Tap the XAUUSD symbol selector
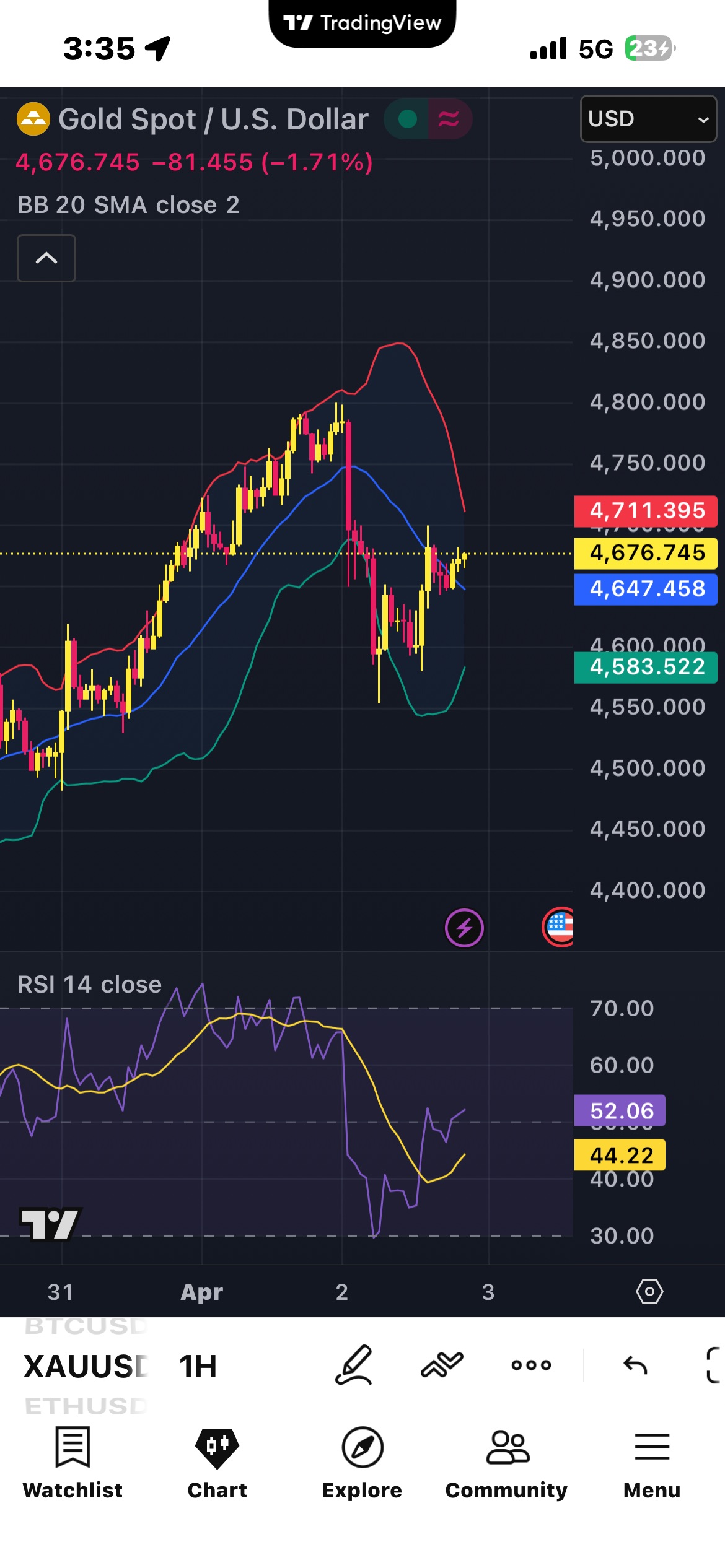The width and height of the screenshot is (725, 1568). [x=86, y=1366]
